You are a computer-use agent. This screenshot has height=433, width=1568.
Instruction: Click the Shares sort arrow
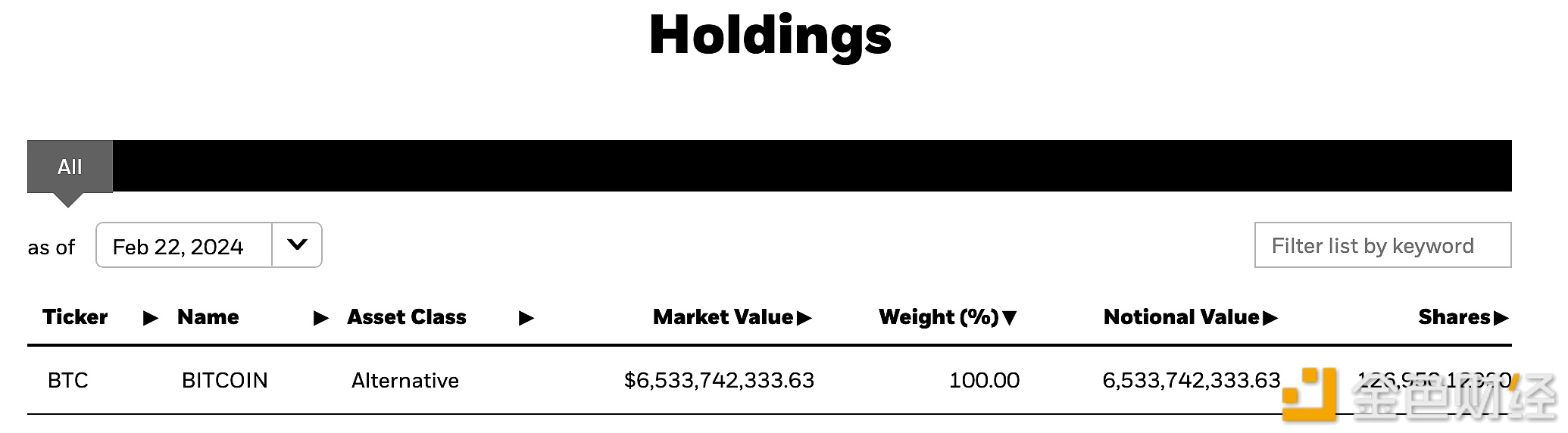pyautogui.click(x=1501, y=318)
